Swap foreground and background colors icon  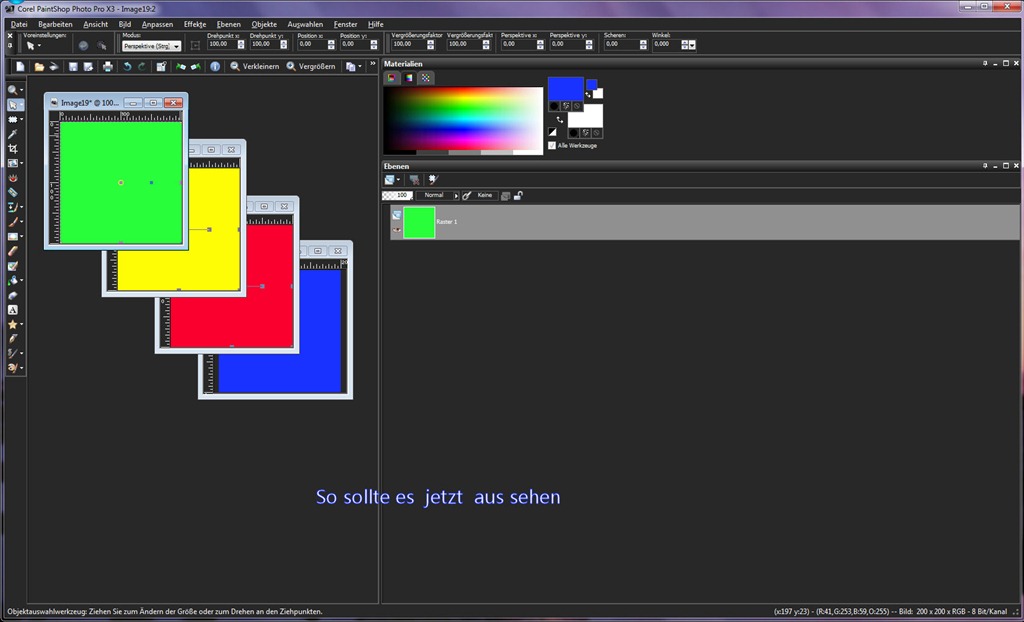tap(588, 94)
